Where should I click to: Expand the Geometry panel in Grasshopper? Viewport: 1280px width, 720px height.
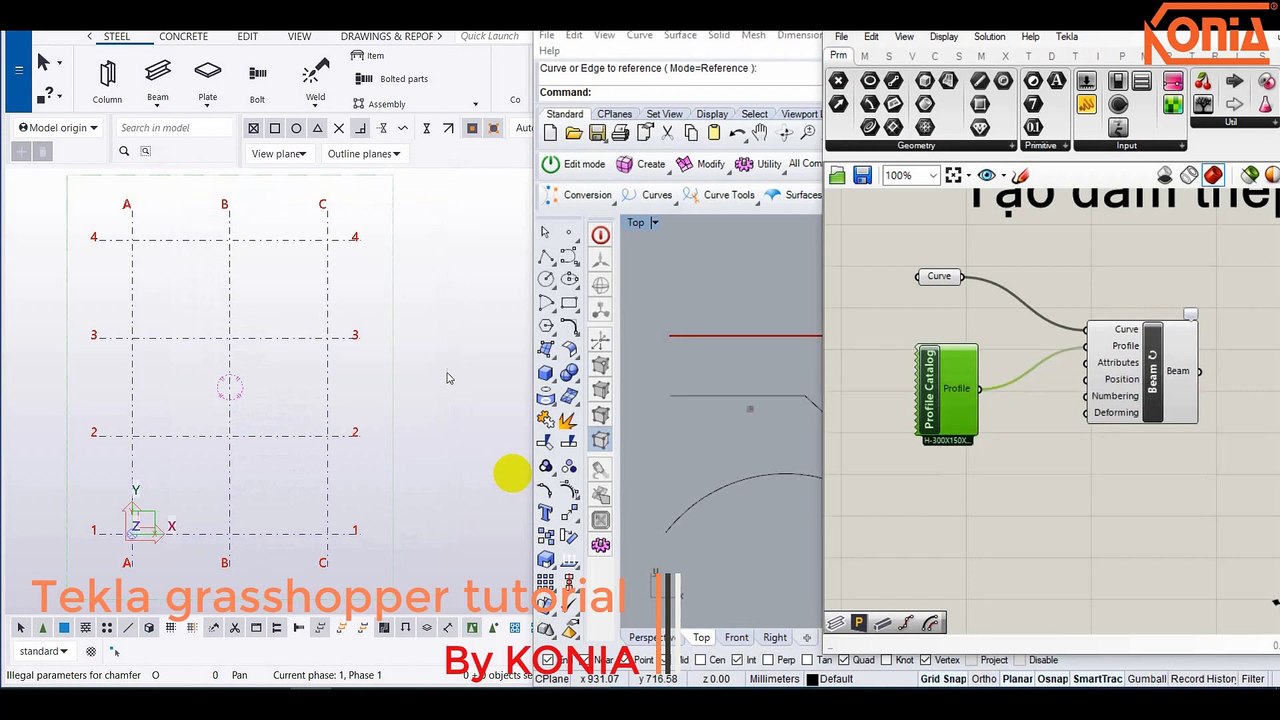1012,146
